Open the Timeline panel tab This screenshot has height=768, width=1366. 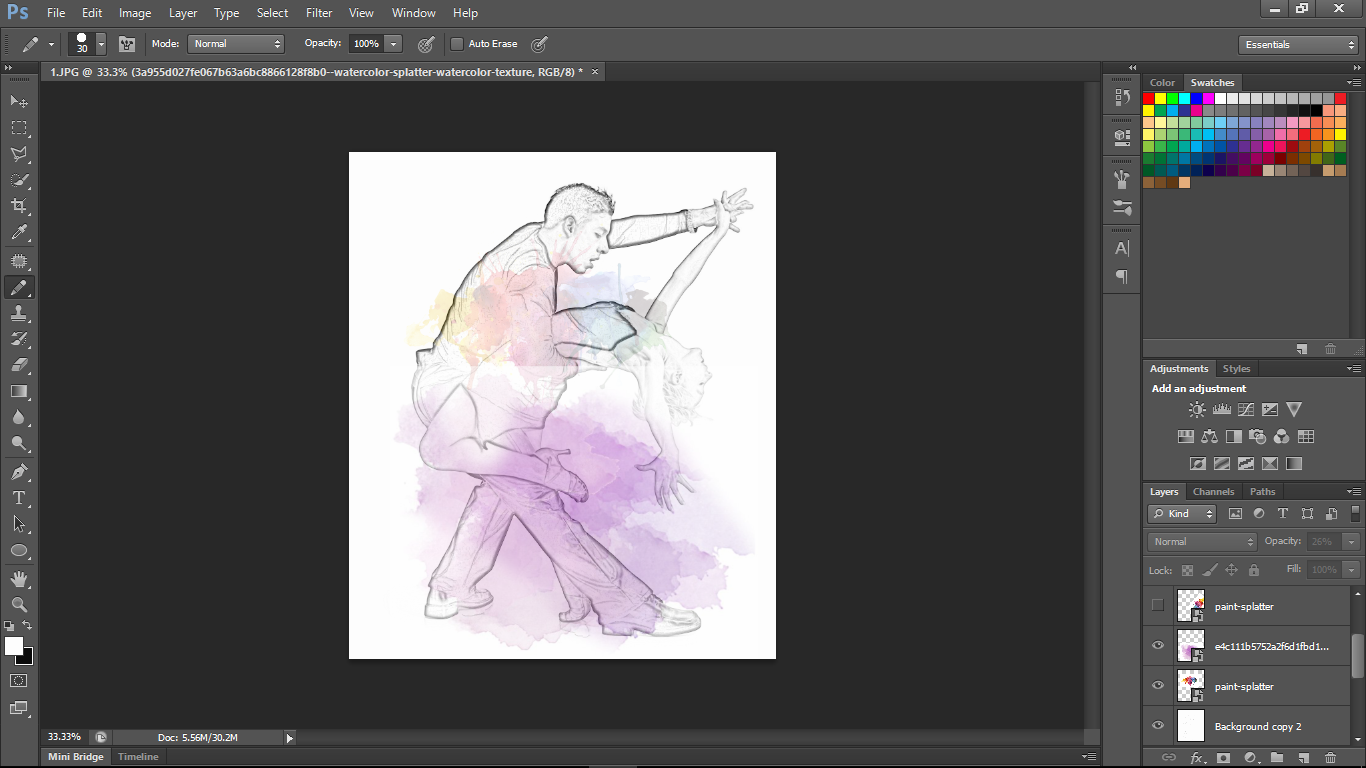click(x=138, y=757)
